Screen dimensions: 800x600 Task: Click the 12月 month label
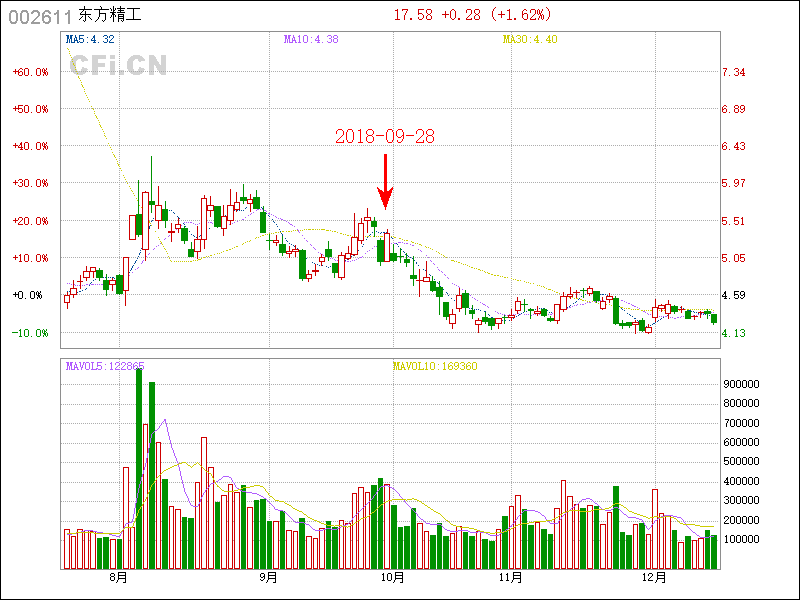(x=655, y=578)
